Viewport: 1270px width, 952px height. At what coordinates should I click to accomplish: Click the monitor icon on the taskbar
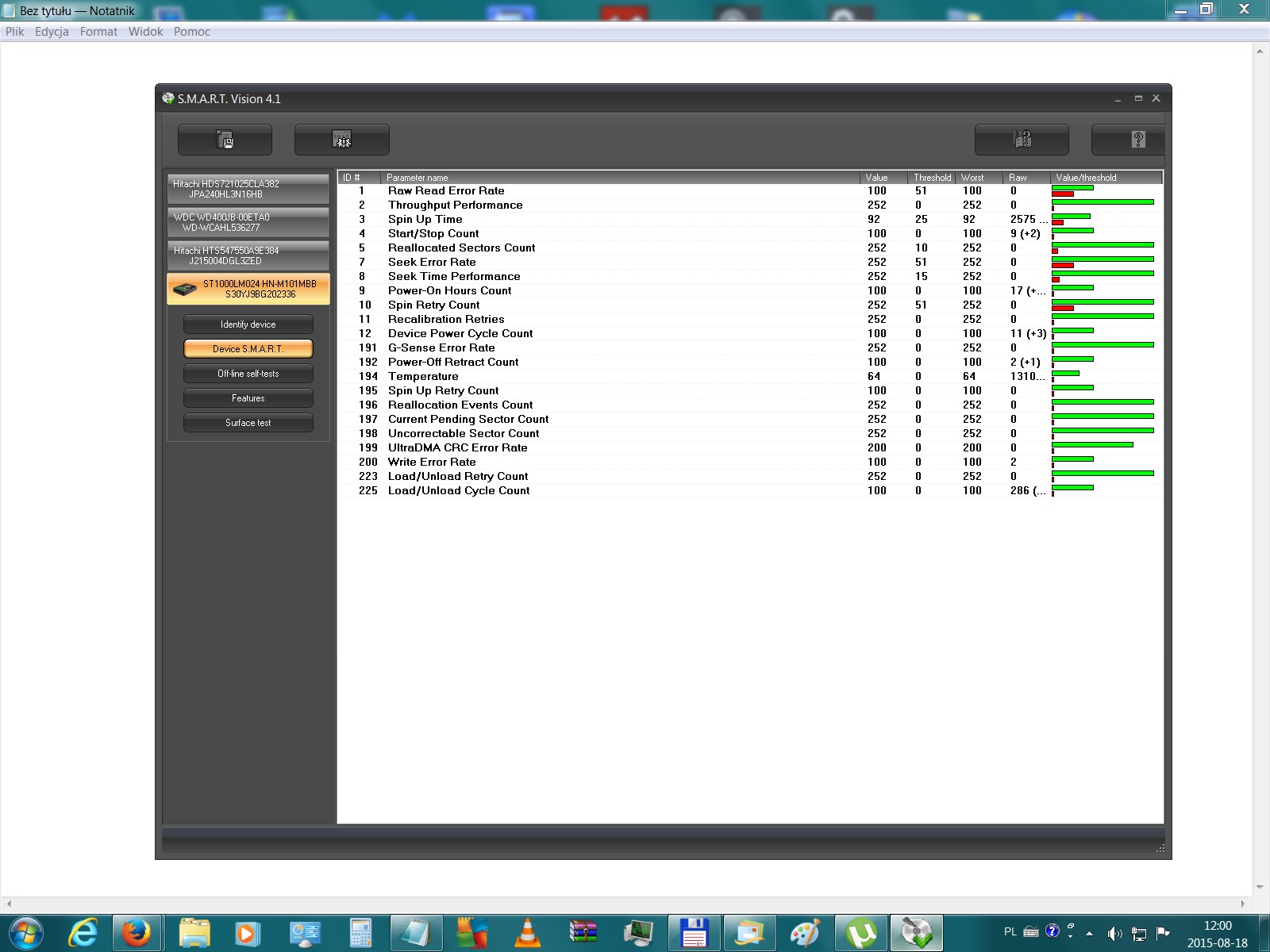pyautogui.click(x=638, y=933)
